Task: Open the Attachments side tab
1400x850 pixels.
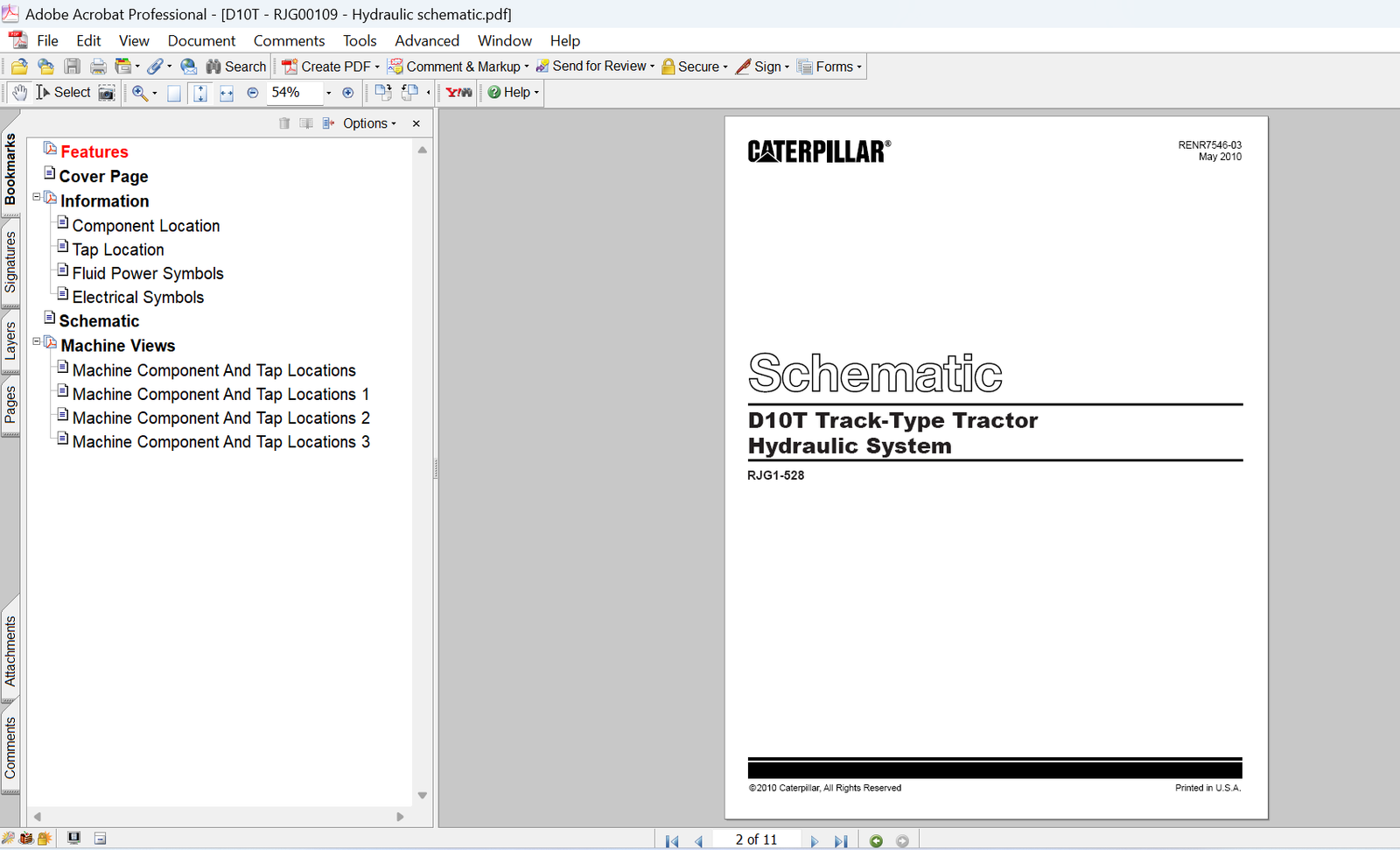Action: tap(10, 651)
